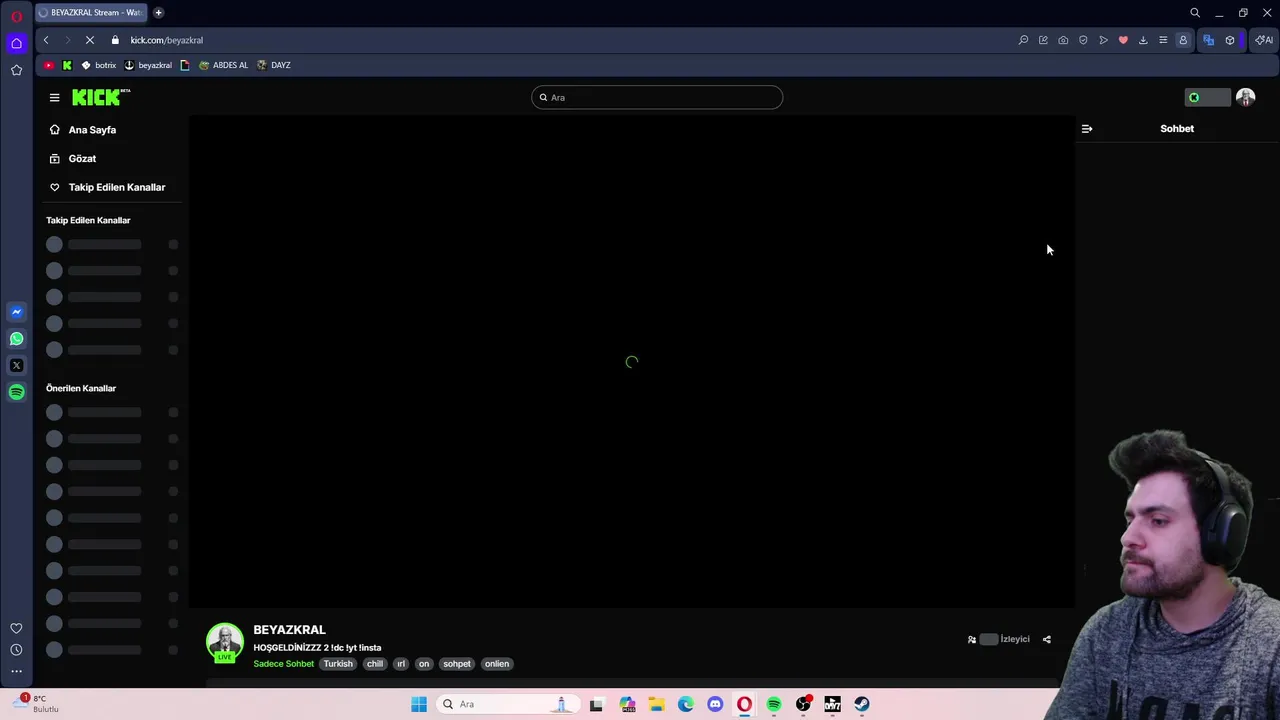Open the Easy Setup sliders icon

click(1163, 40)
